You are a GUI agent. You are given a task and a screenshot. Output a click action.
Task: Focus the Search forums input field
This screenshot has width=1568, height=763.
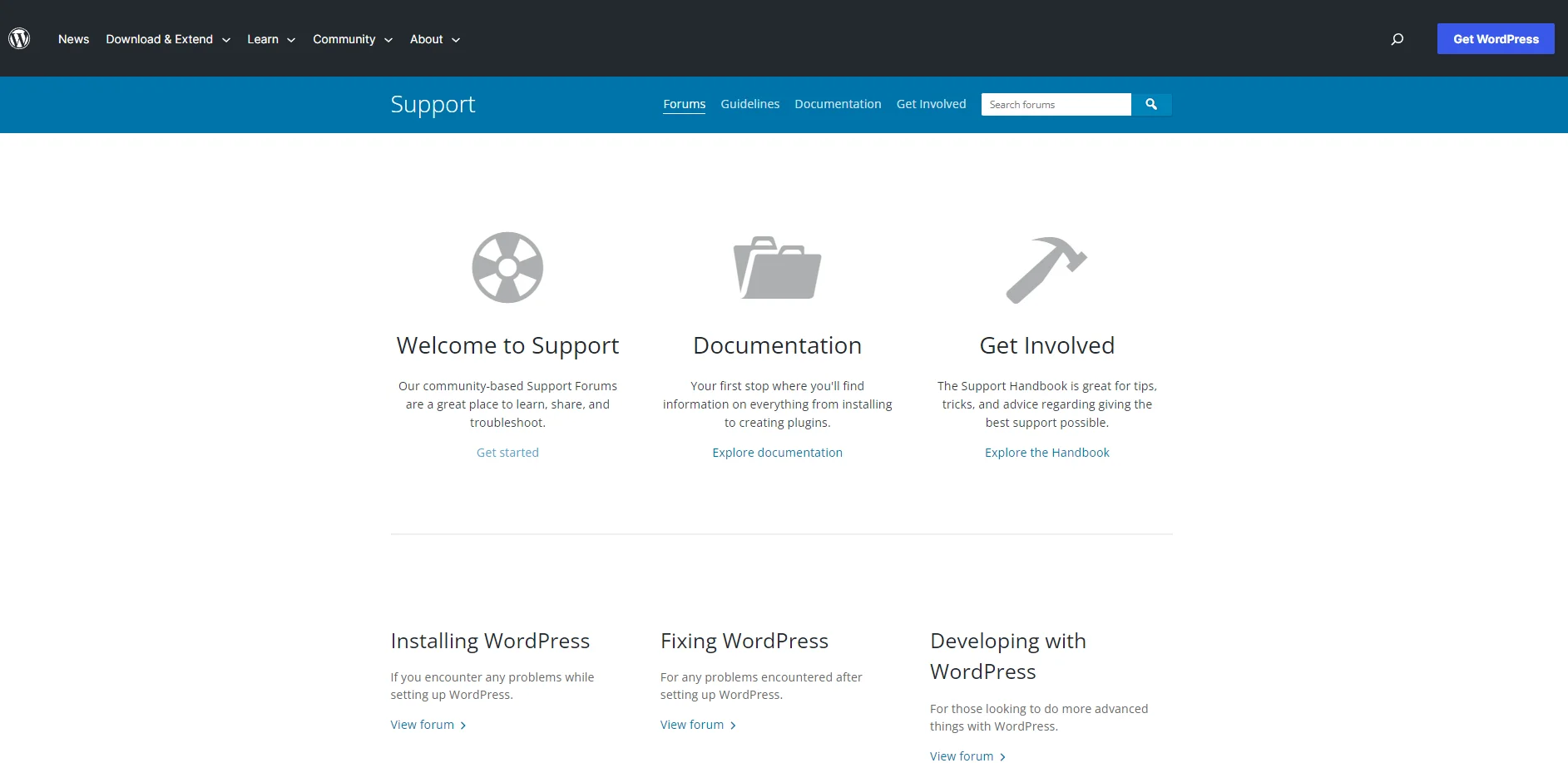[1056, 104]
